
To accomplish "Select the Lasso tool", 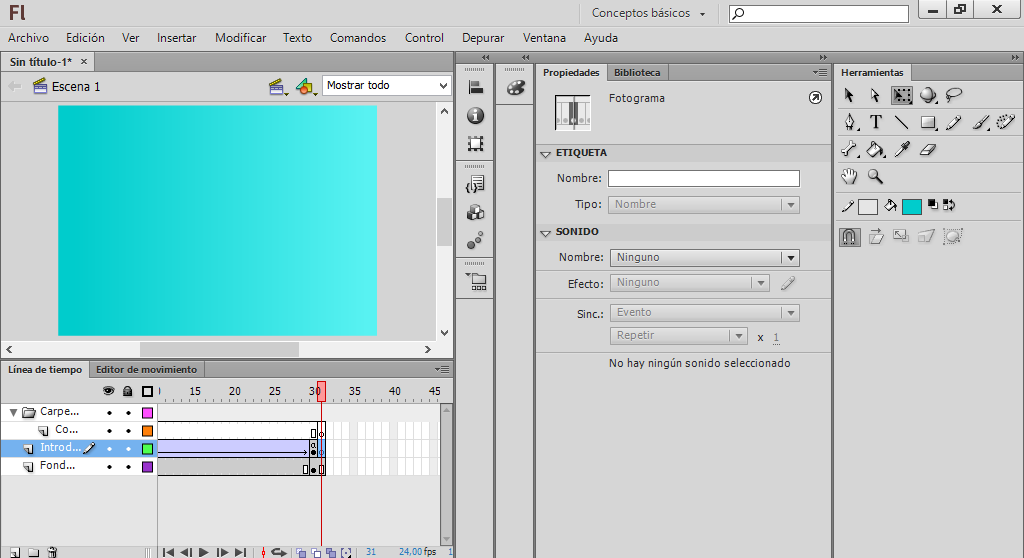I will (954, 95).
